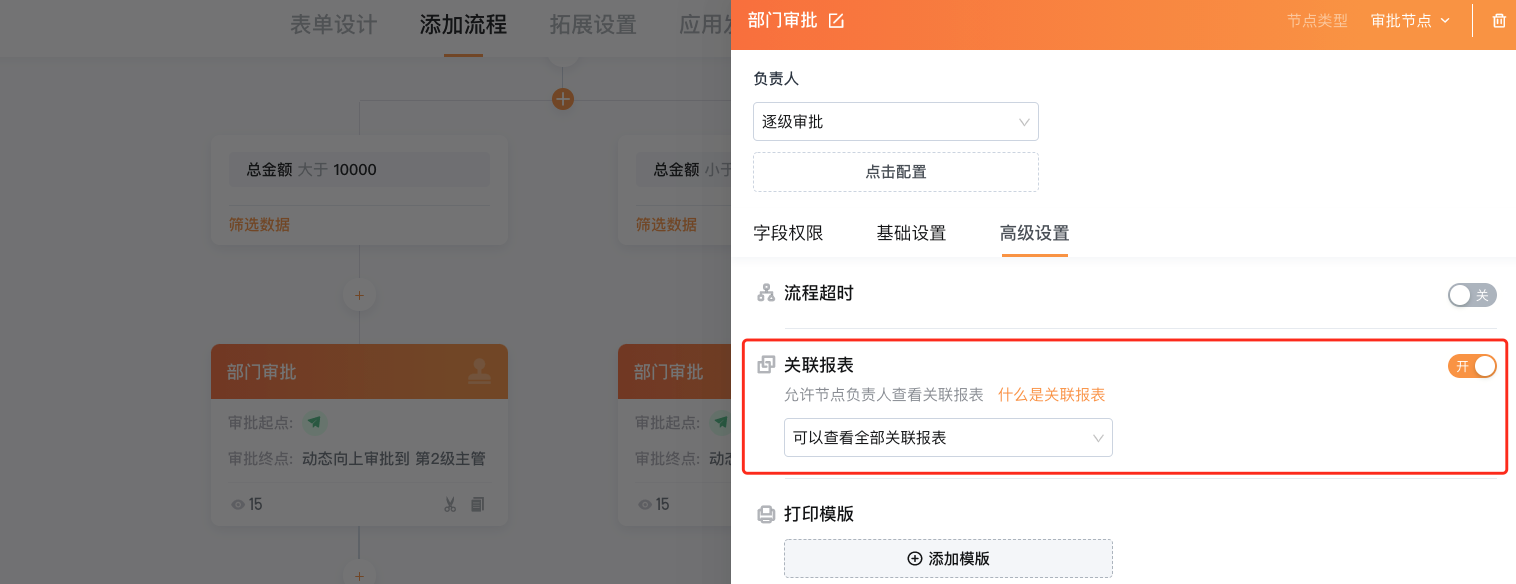The image size is (1516, 584).
Task: Click the copy icon on left 部门审批 card
Action: point(477,504)
